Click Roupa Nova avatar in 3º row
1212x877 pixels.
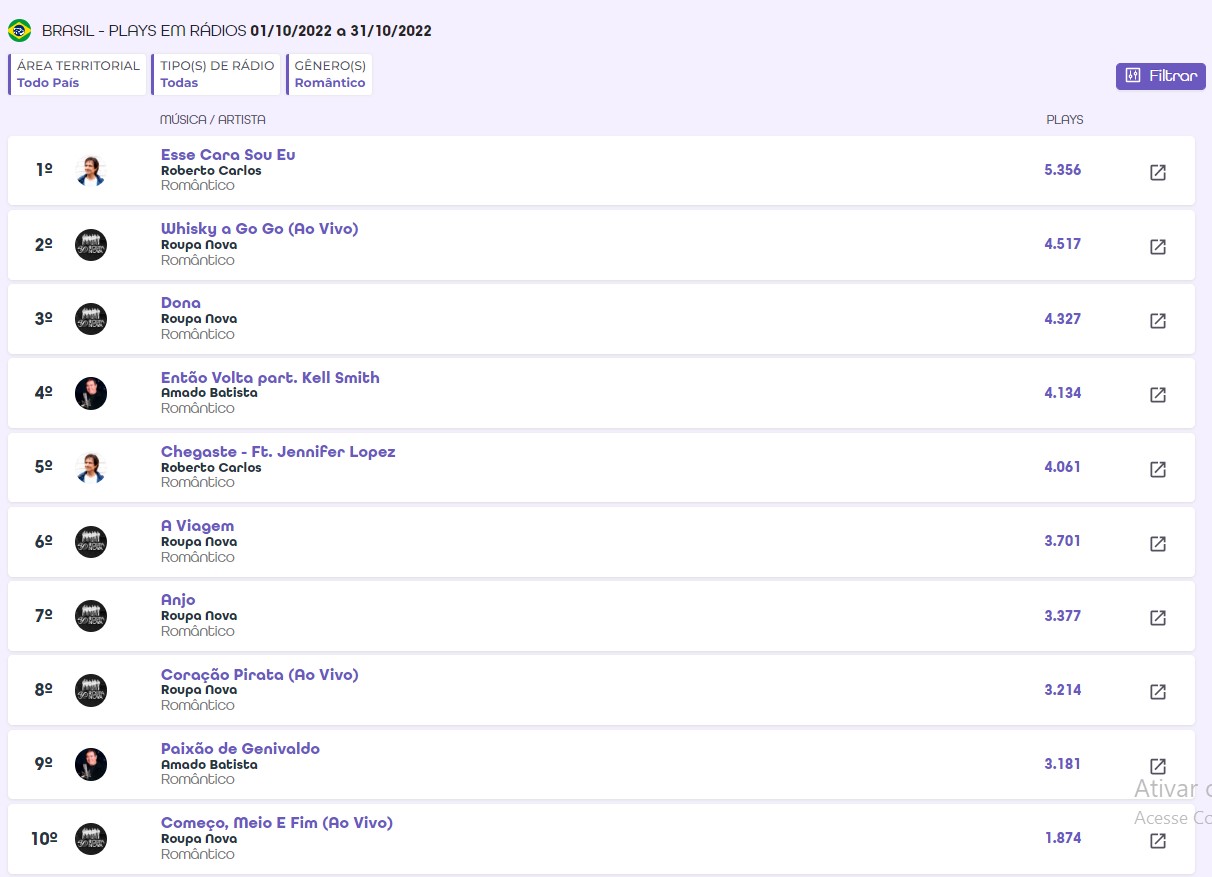pyautogui.click(x=91, y=319)
